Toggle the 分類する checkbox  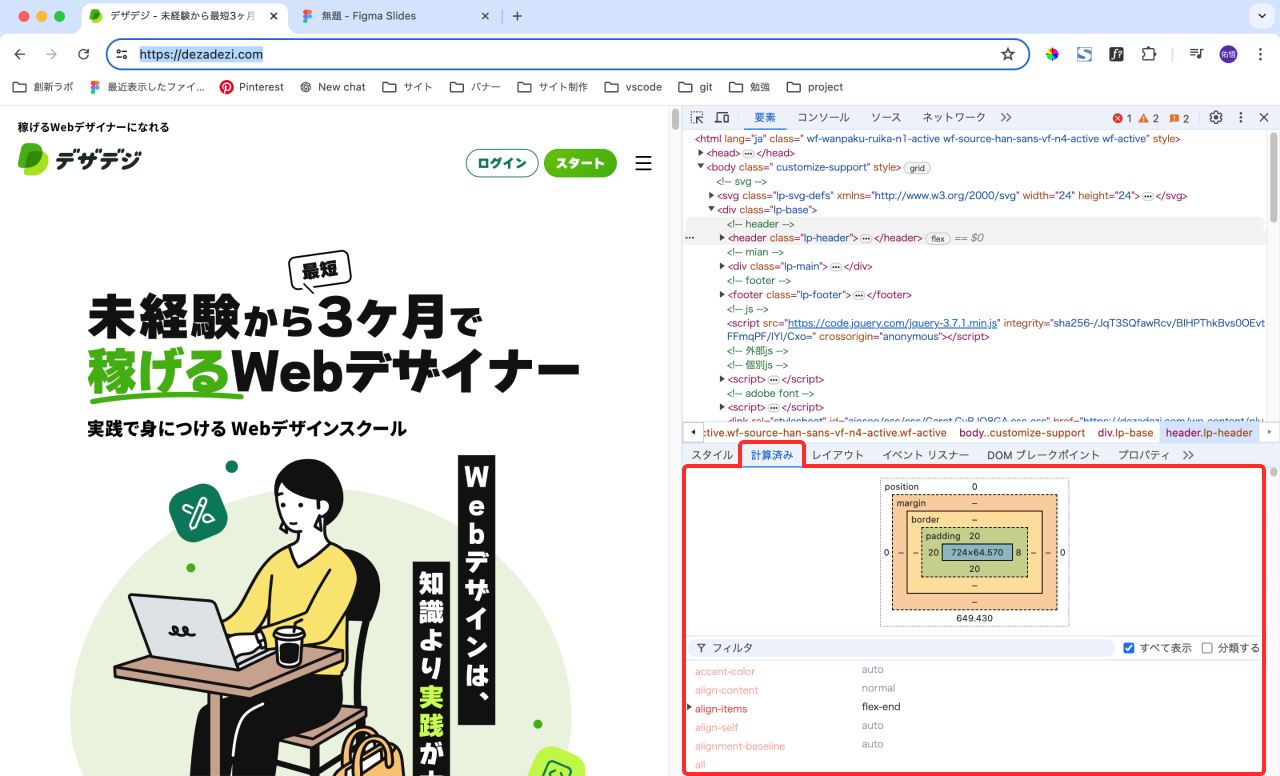(x=1207, y=648)
